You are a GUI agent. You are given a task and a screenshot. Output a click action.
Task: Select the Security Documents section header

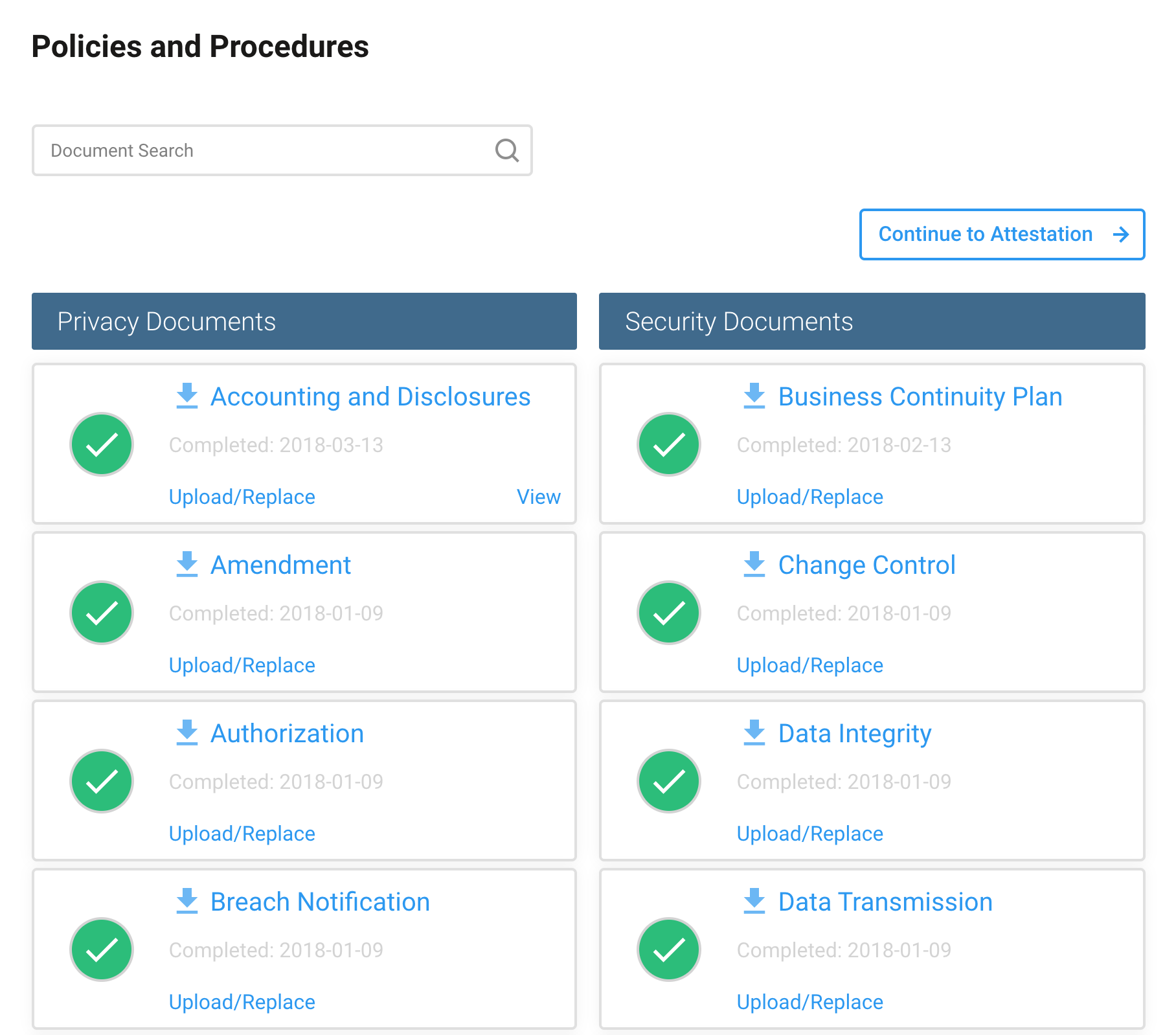tap(872, 321)
